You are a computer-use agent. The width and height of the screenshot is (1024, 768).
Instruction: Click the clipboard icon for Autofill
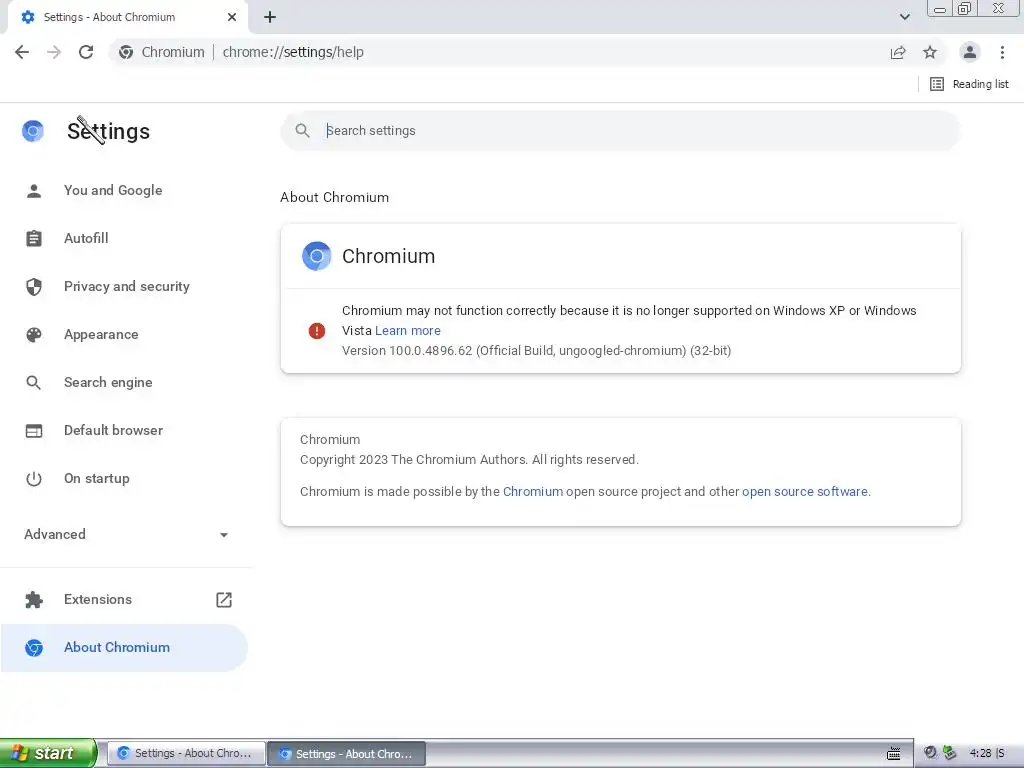click(34, 238)
